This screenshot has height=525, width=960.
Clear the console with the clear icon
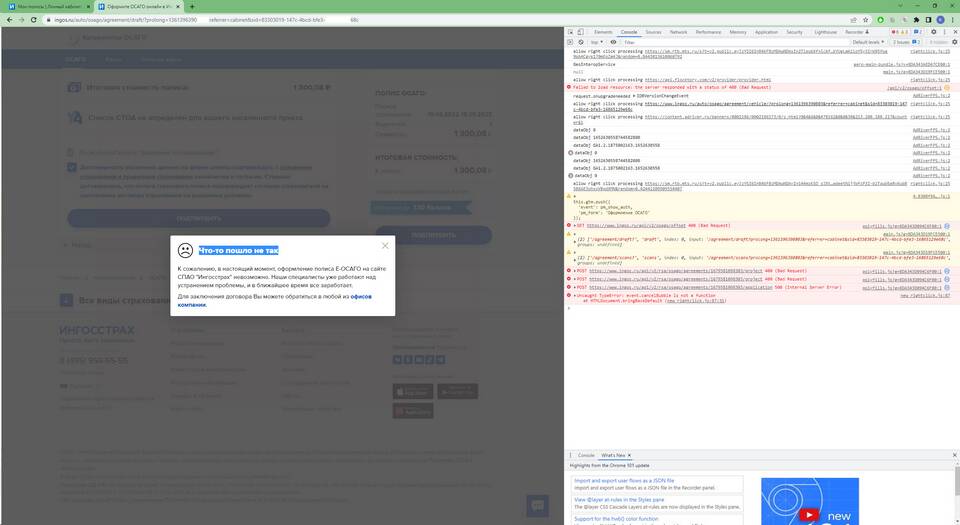click(x=583, y=42)
